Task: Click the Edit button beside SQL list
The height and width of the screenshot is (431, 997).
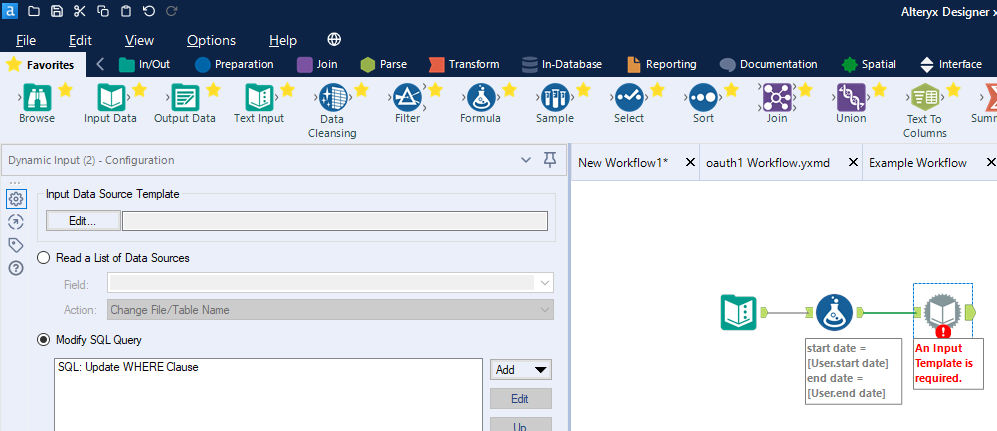Action: [521, 399]
